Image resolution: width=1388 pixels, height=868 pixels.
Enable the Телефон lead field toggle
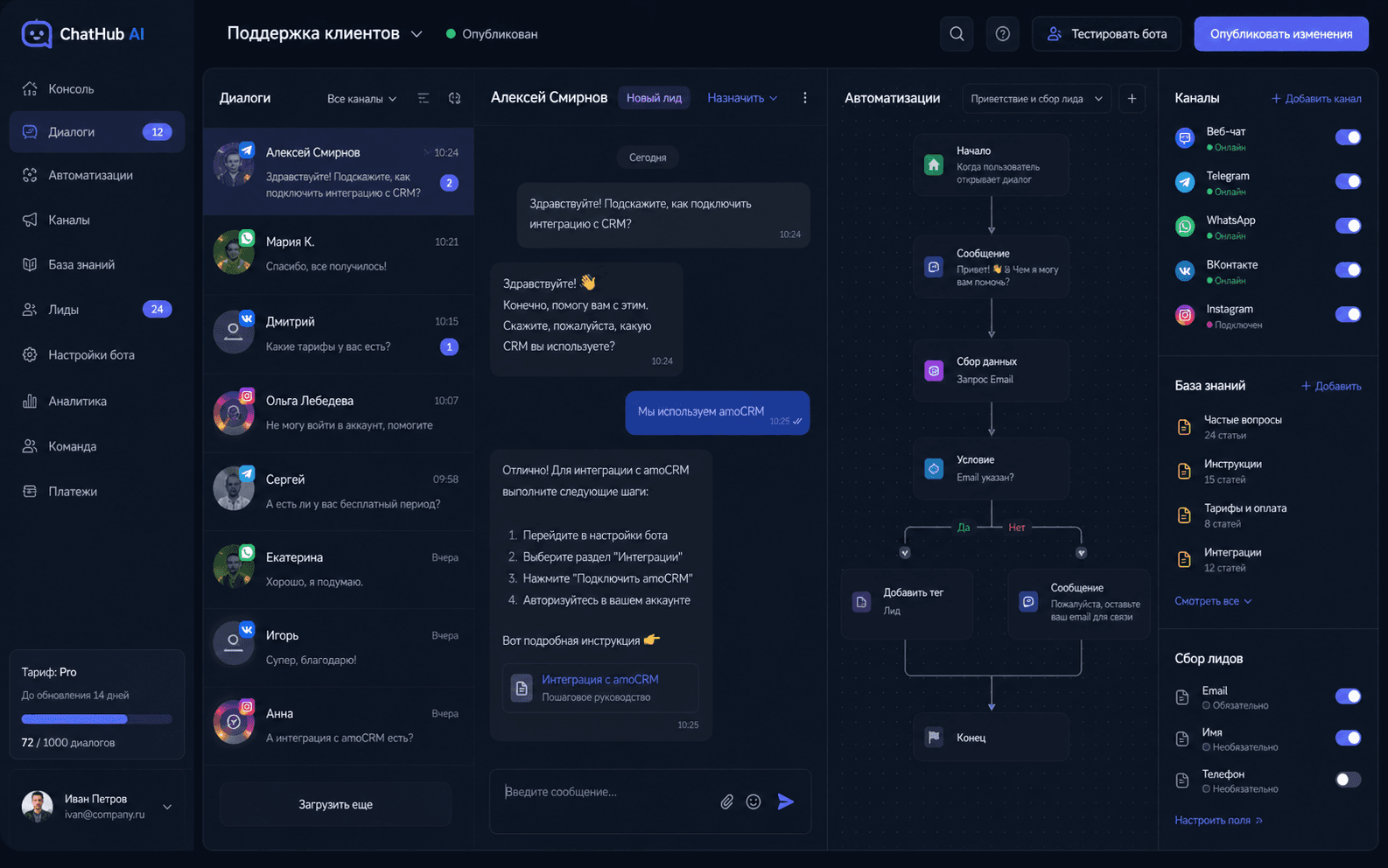tap(1348, 780)
